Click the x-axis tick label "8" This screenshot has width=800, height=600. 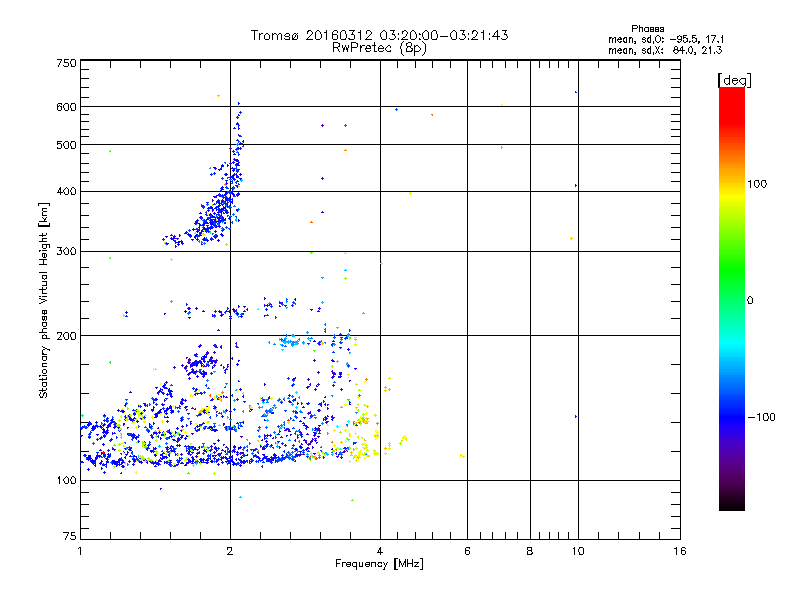[530, 551]
